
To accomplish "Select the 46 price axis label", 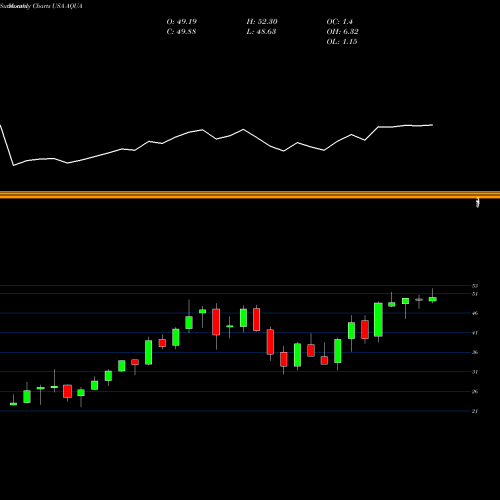I will 475,313.
